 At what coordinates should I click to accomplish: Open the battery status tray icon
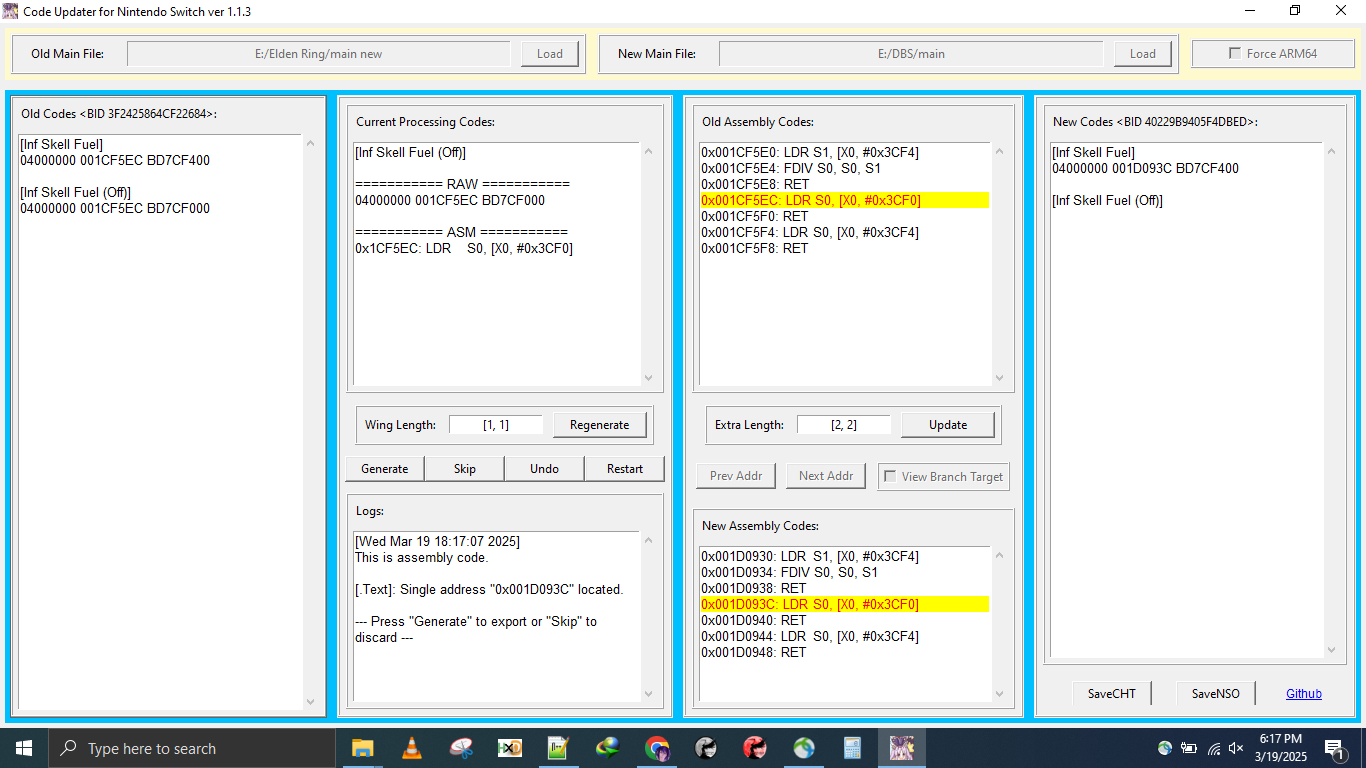click(x=1189, y=748)
